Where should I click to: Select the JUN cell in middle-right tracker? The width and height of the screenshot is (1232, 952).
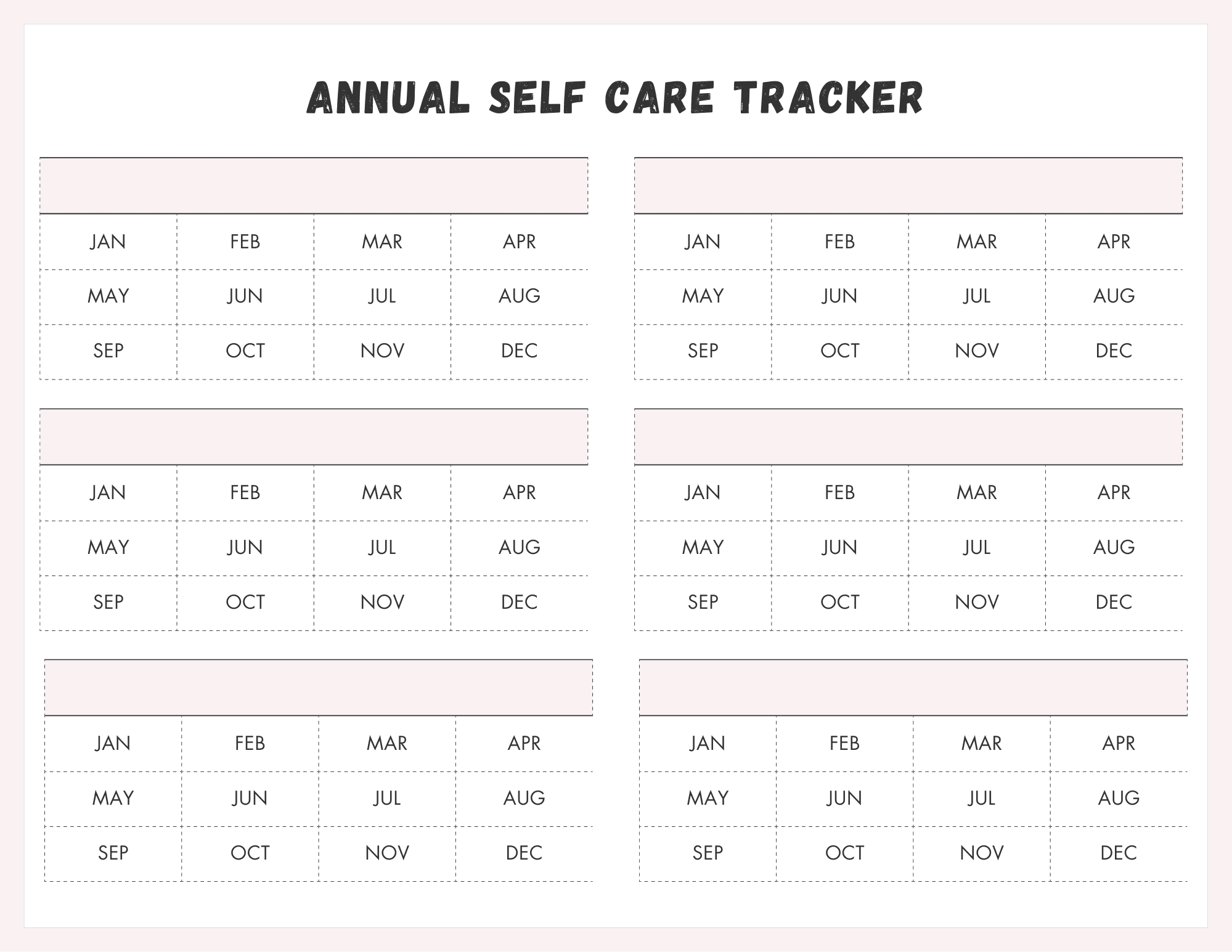click(839, 547)
